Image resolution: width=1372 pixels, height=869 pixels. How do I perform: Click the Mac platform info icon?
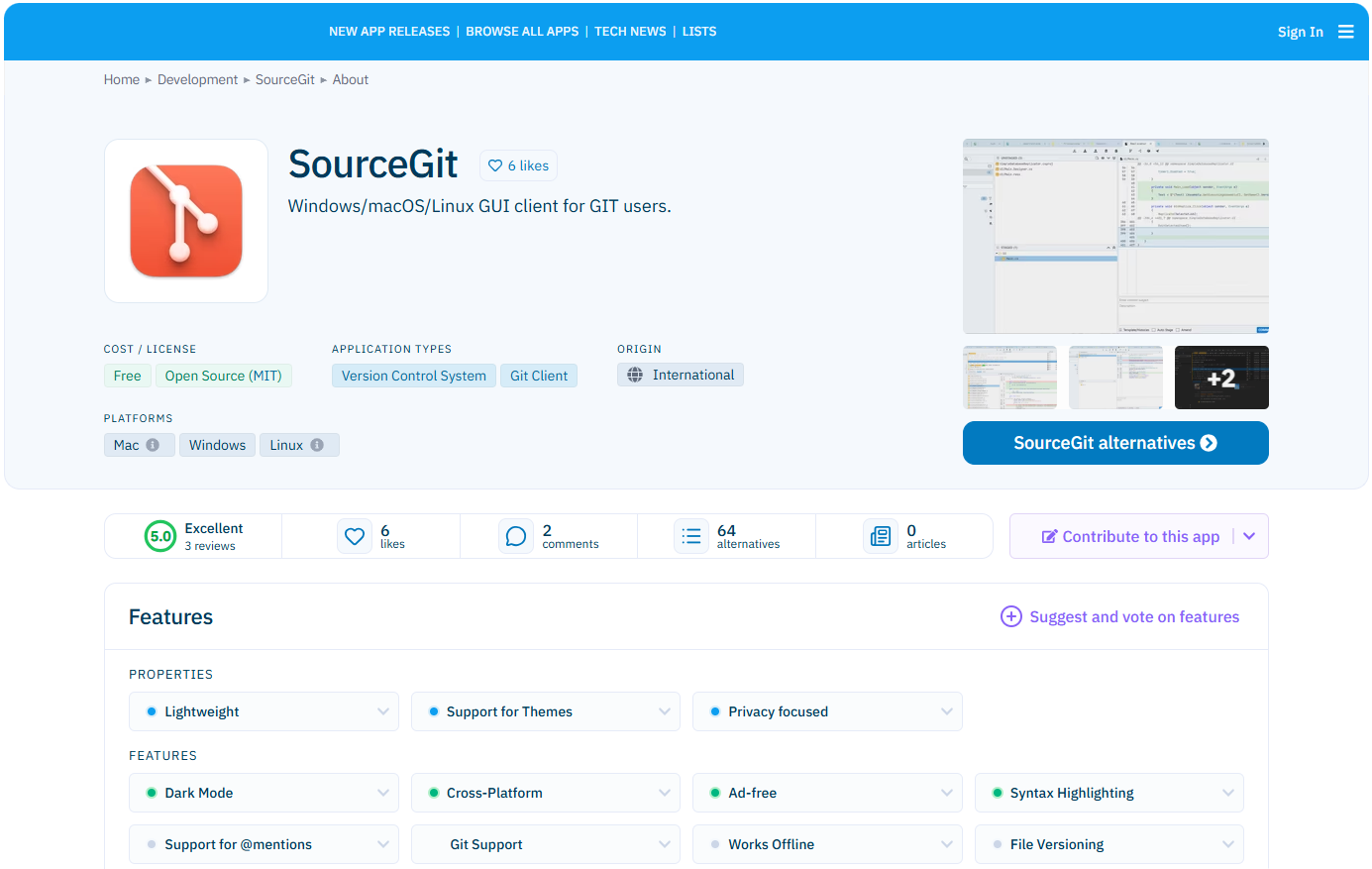[x=153, y=445]
